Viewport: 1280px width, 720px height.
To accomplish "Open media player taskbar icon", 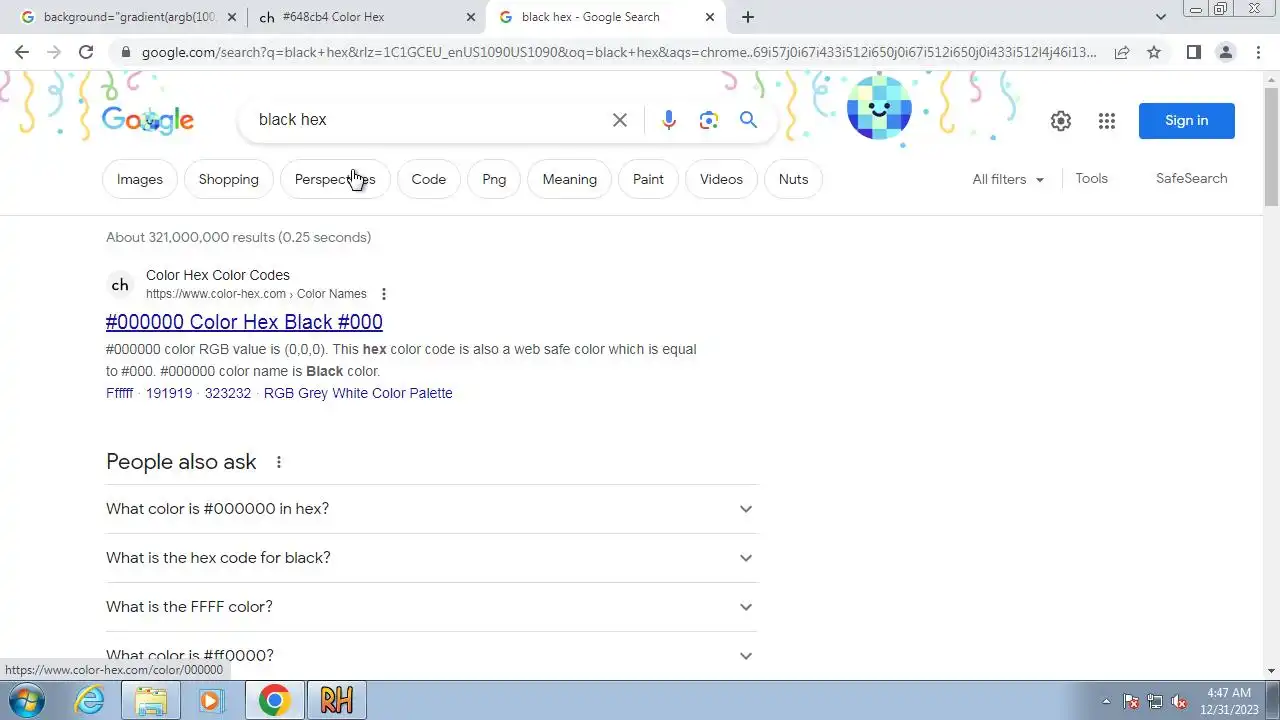I will pyautogui.click(x=210, y=700).
